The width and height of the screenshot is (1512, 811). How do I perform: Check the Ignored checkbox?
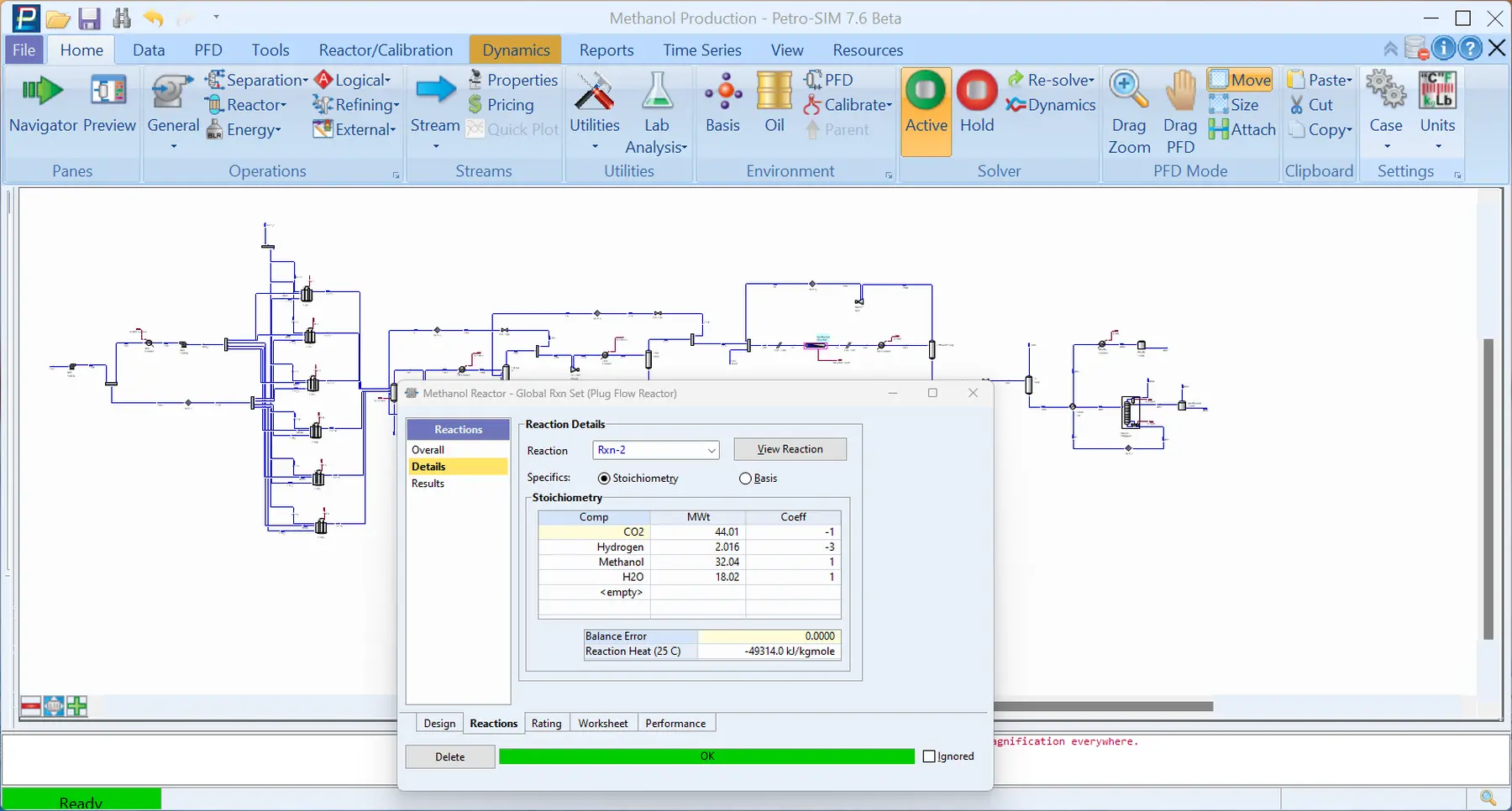[929, 756]
